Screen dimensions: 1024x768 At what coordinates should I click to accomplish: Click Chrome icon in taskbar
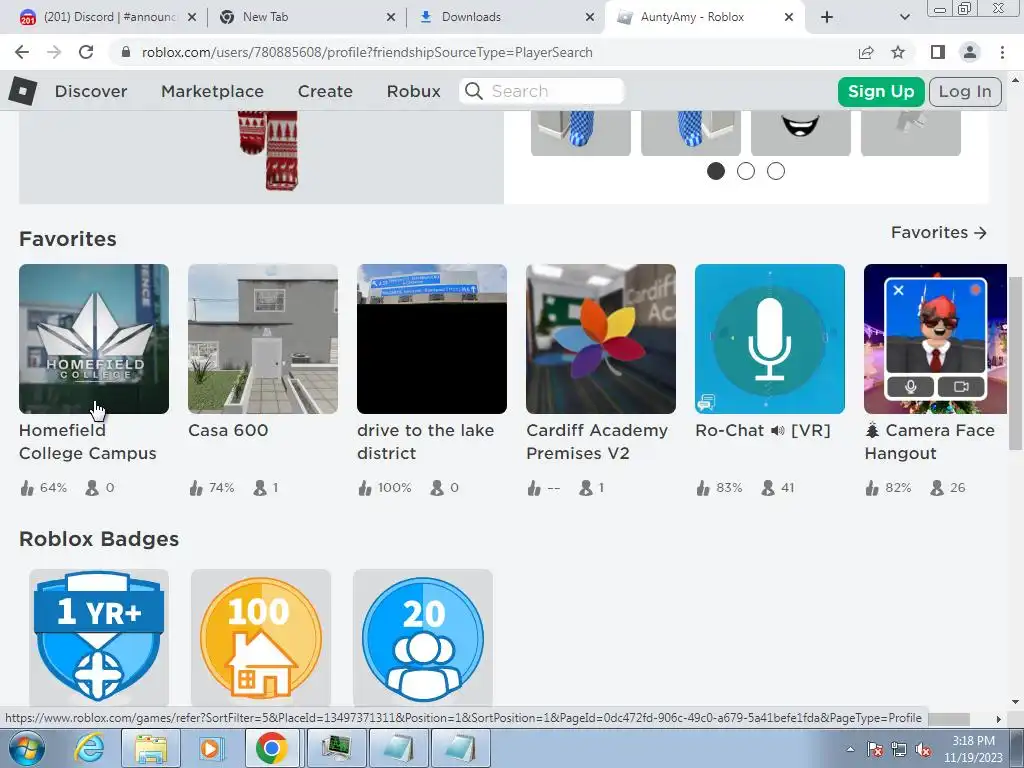click(x=272, y=748)
